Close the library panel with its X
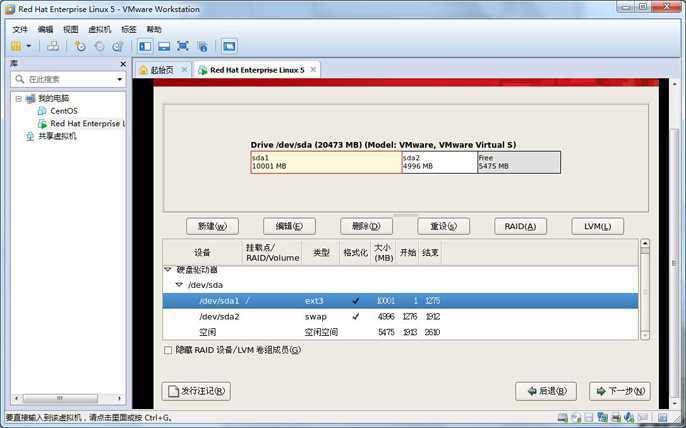The height and width of the screenshot is (428, 686). pos(123,64)
